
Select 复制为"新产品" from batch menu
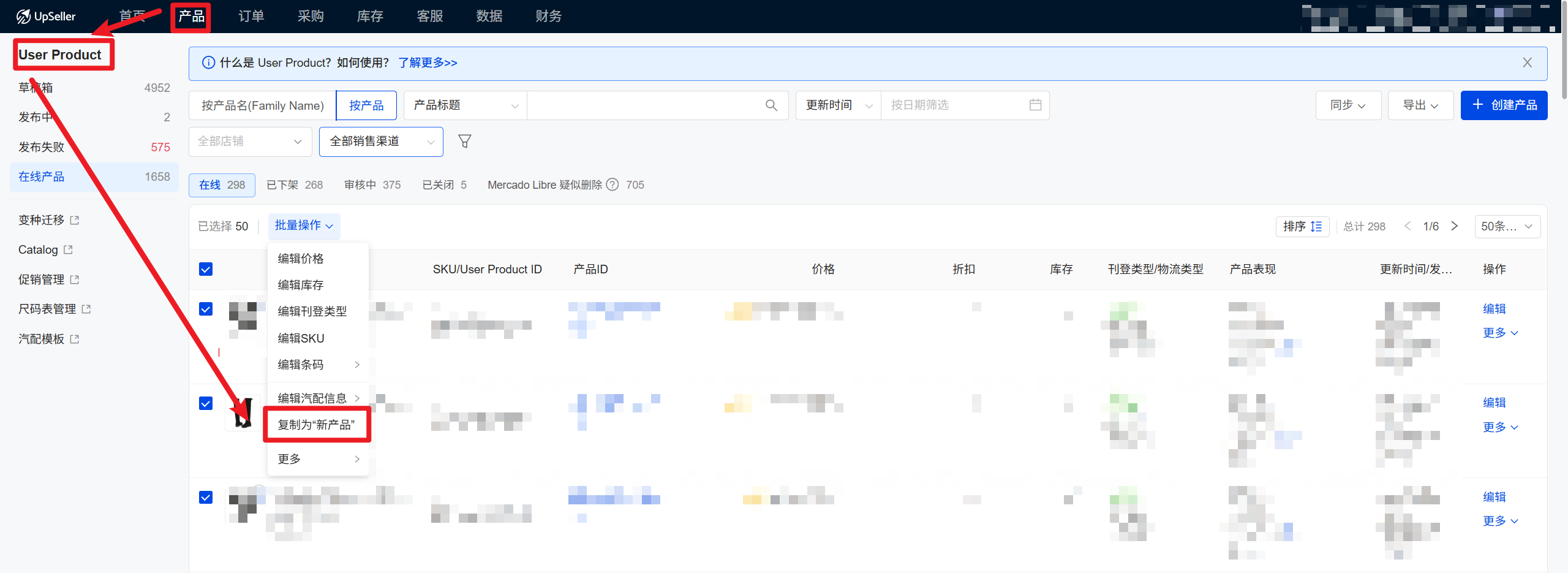coord(316,425)
